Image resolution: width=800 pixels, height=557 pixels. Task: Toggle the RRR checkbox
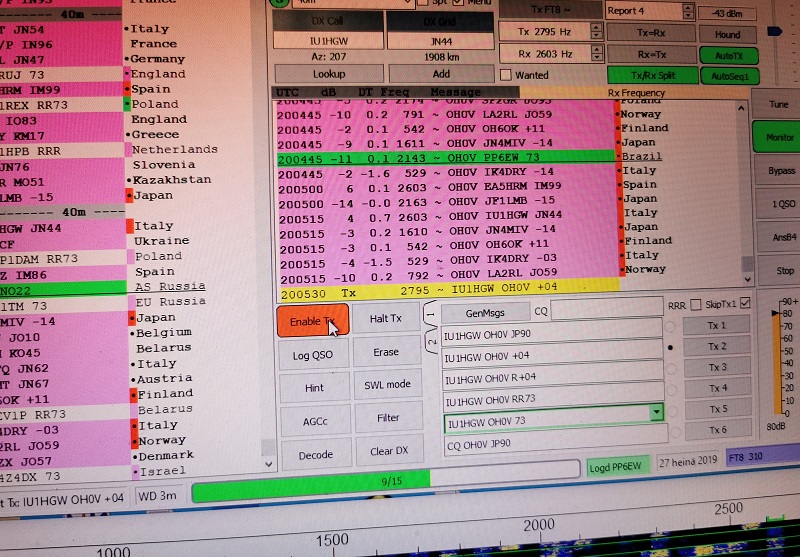(695, 305)
